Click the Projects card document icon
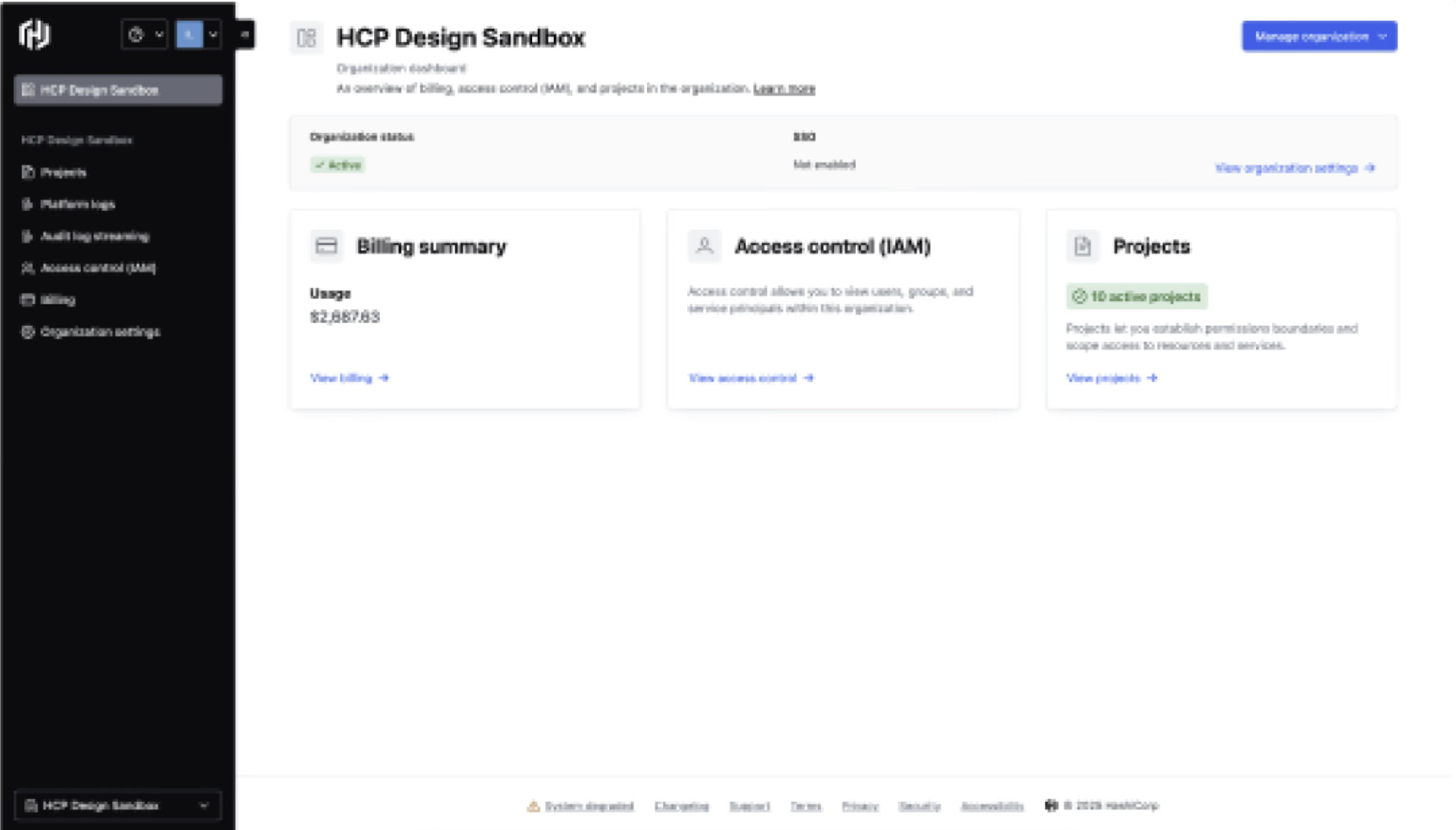Image resolution: width=1456 pixels, height=830 pixels. 1082,246
